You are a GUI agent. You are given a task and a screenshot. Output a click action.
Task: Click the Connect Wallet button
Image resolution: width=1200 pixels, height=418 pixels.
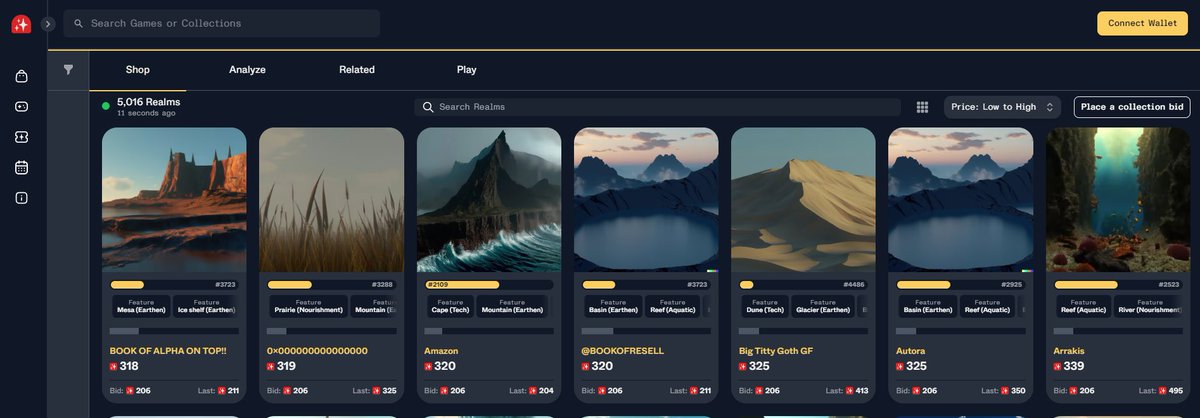(1142, 24)
